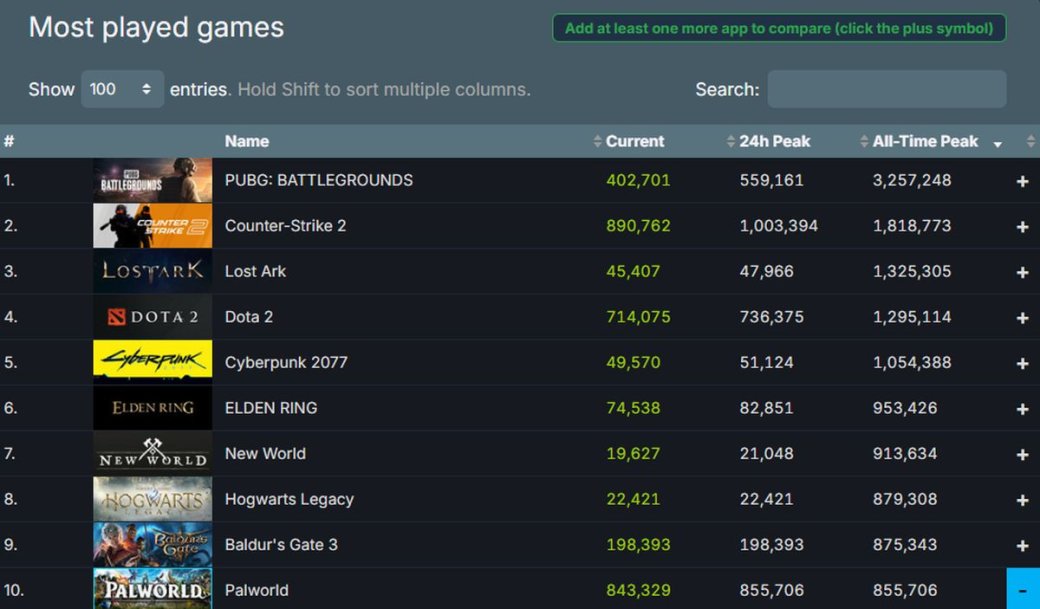Open Hogwarts Legacy game page link
Image resolution: width=1040 pixels, height=609 pixels.
click(x=289, y=499)
